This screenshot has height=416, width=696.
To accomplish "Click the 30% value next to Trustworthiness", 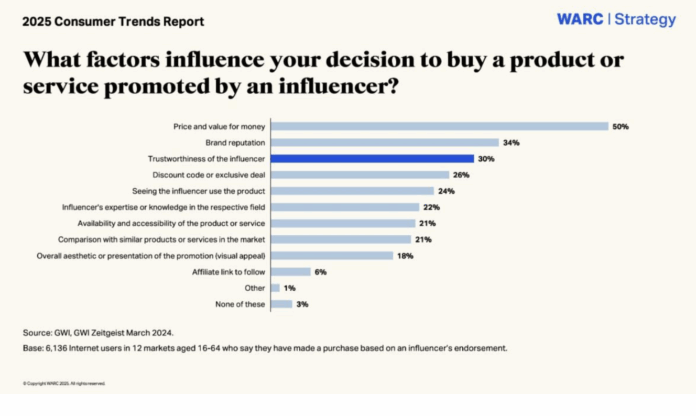I will 485,158.
